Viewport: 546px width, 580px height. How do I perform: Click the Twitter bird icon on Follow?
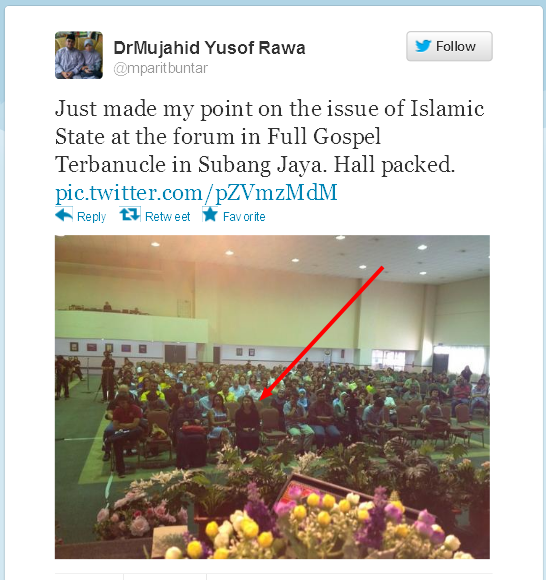pyautogui.click(x=423, y=46)
